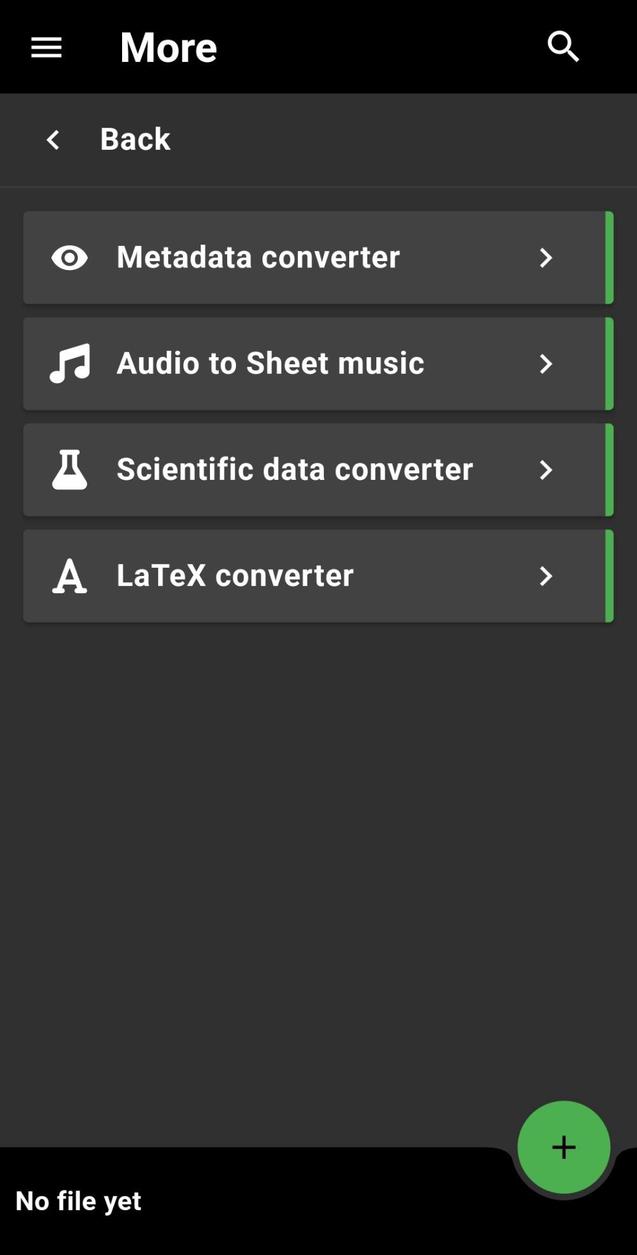Tap the Back label to return
This screenshot has width=637, height=1255.
[x=135, y=138]
